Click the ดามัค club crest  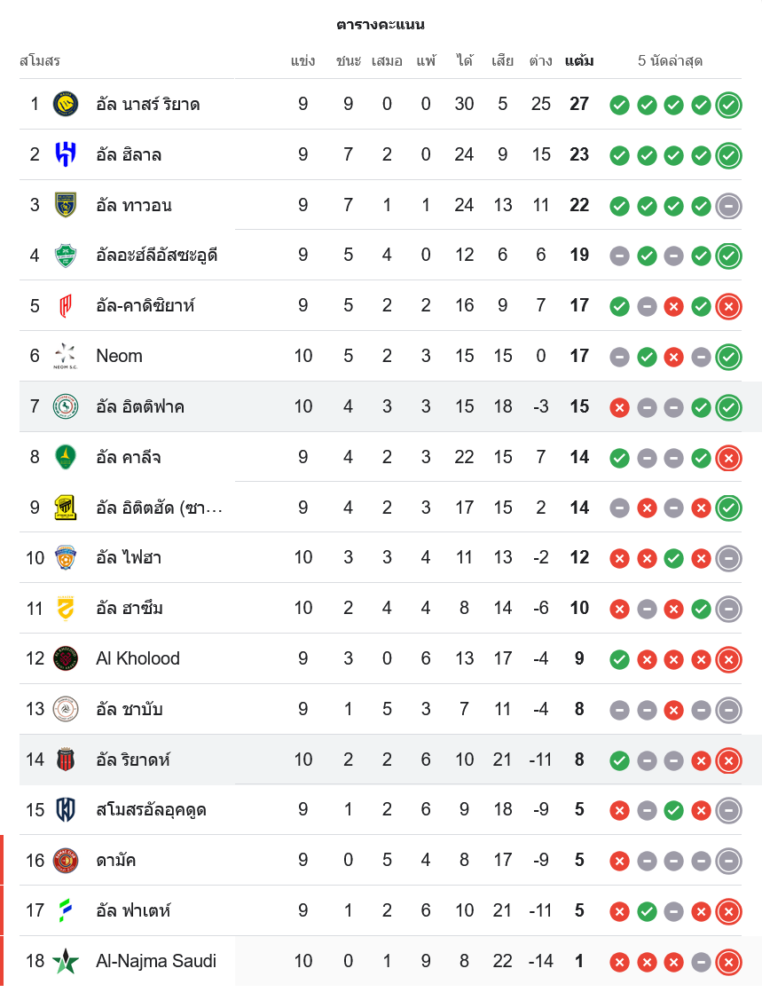[x=66, y=860]
